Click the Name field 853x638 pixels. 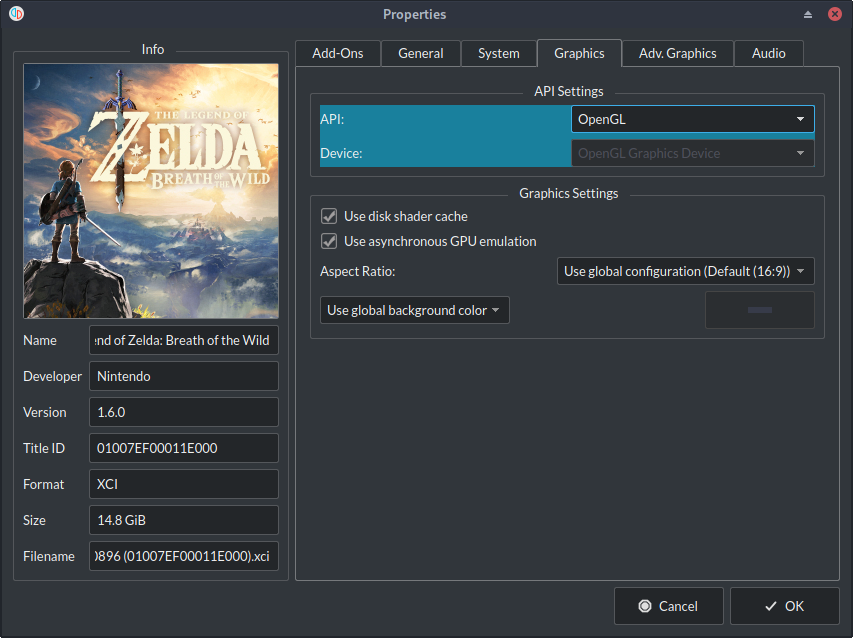point(184,340)
